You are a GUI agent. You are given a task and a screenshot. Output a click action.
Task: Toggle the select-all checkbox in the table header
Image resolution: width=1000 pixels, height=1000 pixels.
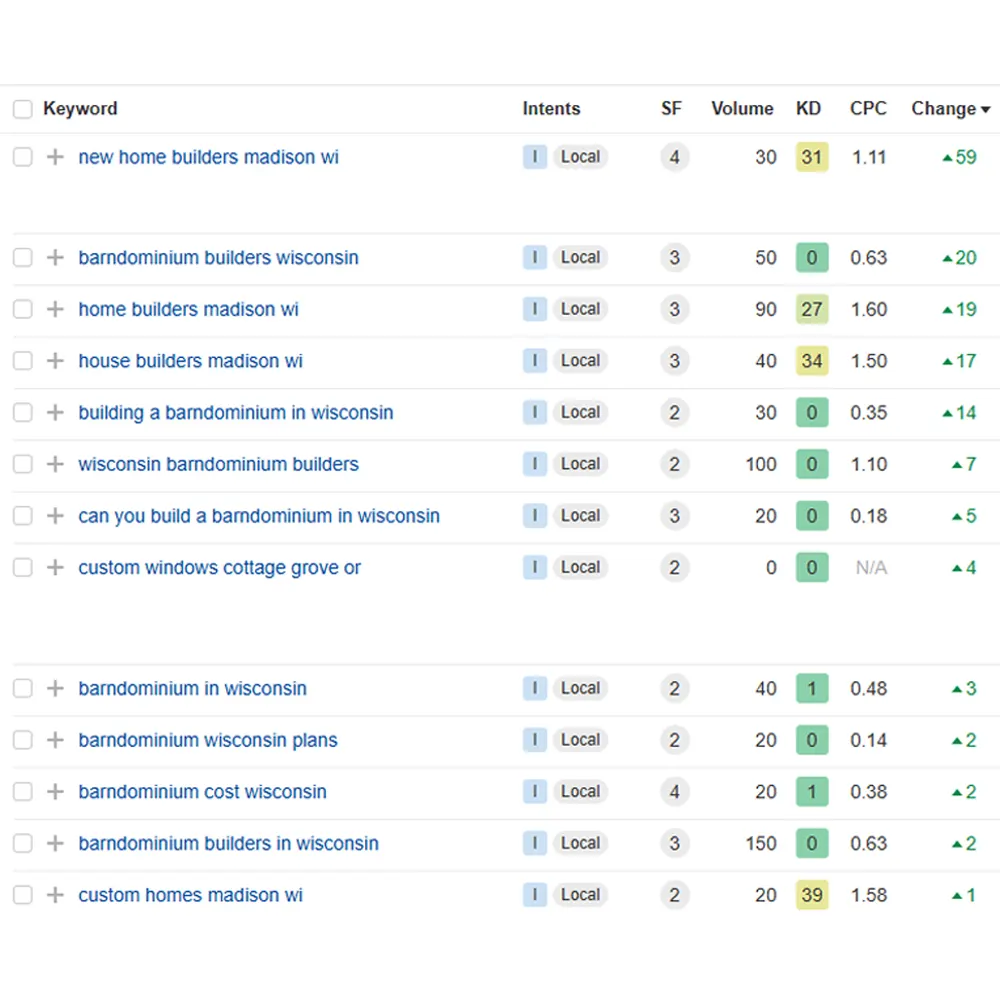click(23, 109)
